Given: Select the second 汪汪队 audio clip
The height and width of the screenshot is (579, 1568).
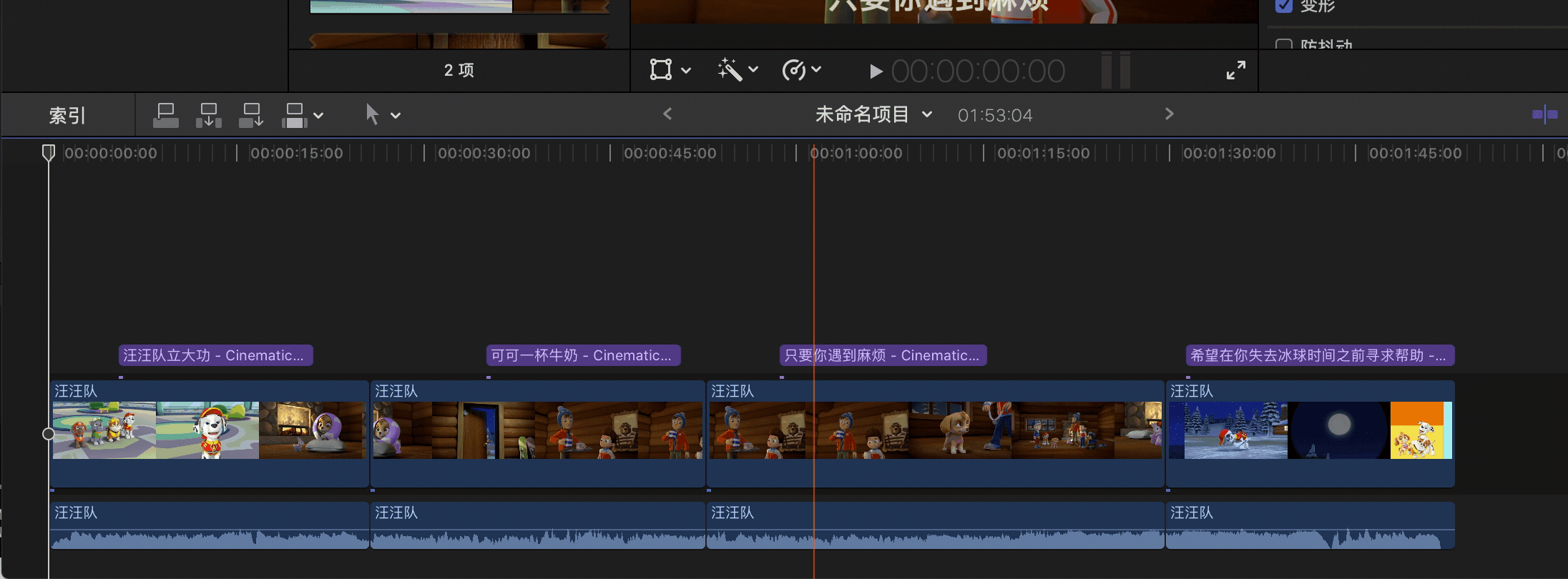Looking at the screenshot, I should (538, 525).
